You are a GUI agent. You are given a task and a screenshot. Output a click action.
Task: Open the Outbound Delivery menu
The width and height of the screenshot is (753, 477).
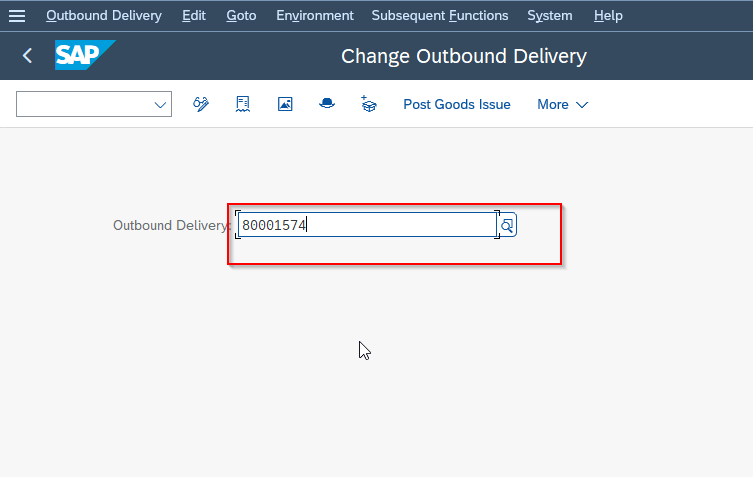104,16
